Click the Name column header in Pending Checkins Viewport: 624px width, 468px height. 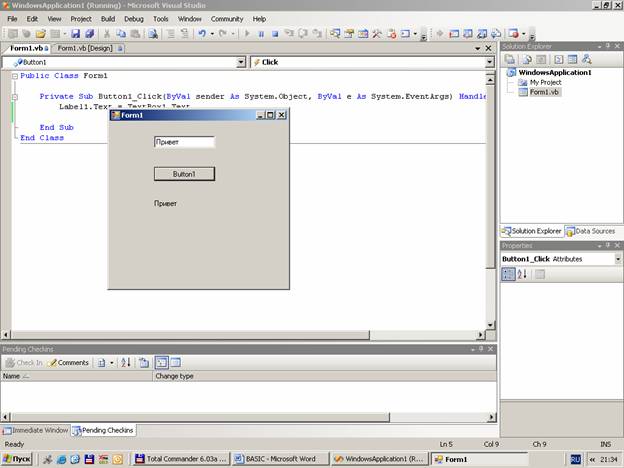pyautogui.click(x=77, y=376)
